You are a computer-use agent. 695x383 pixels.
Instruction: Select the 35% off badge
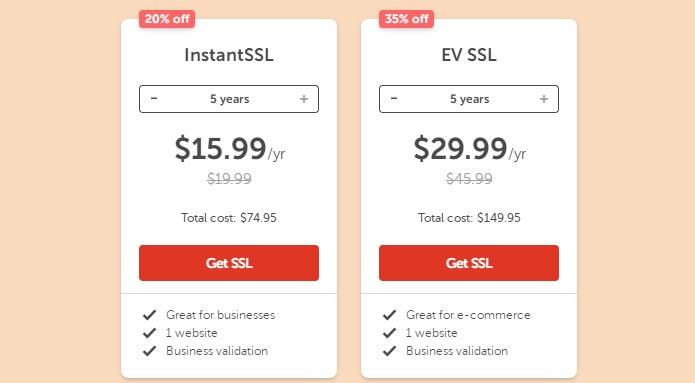[x=406, y=19]
